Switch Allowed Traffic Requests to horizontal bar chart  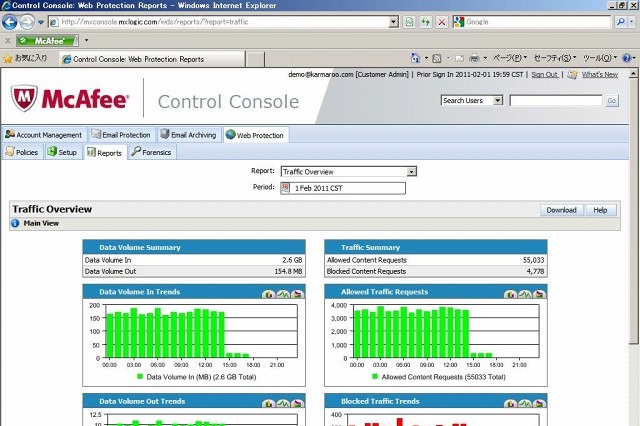[x=540, y=294]
